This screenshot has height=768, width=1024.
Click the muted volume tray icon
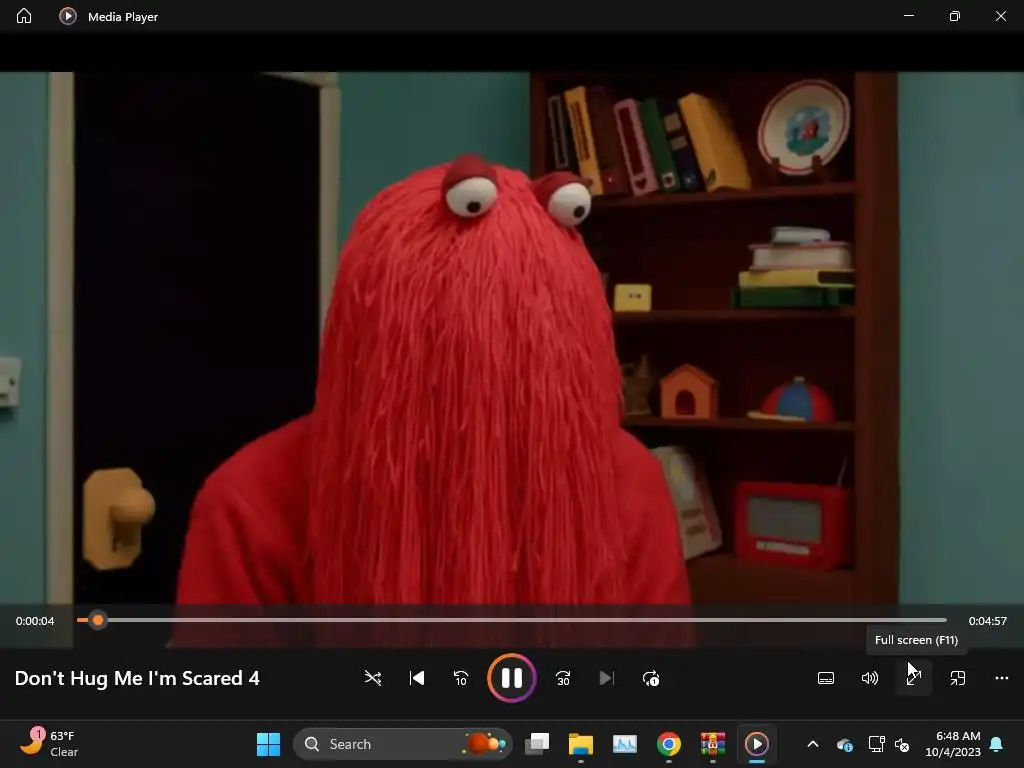(x=902, y=744)
